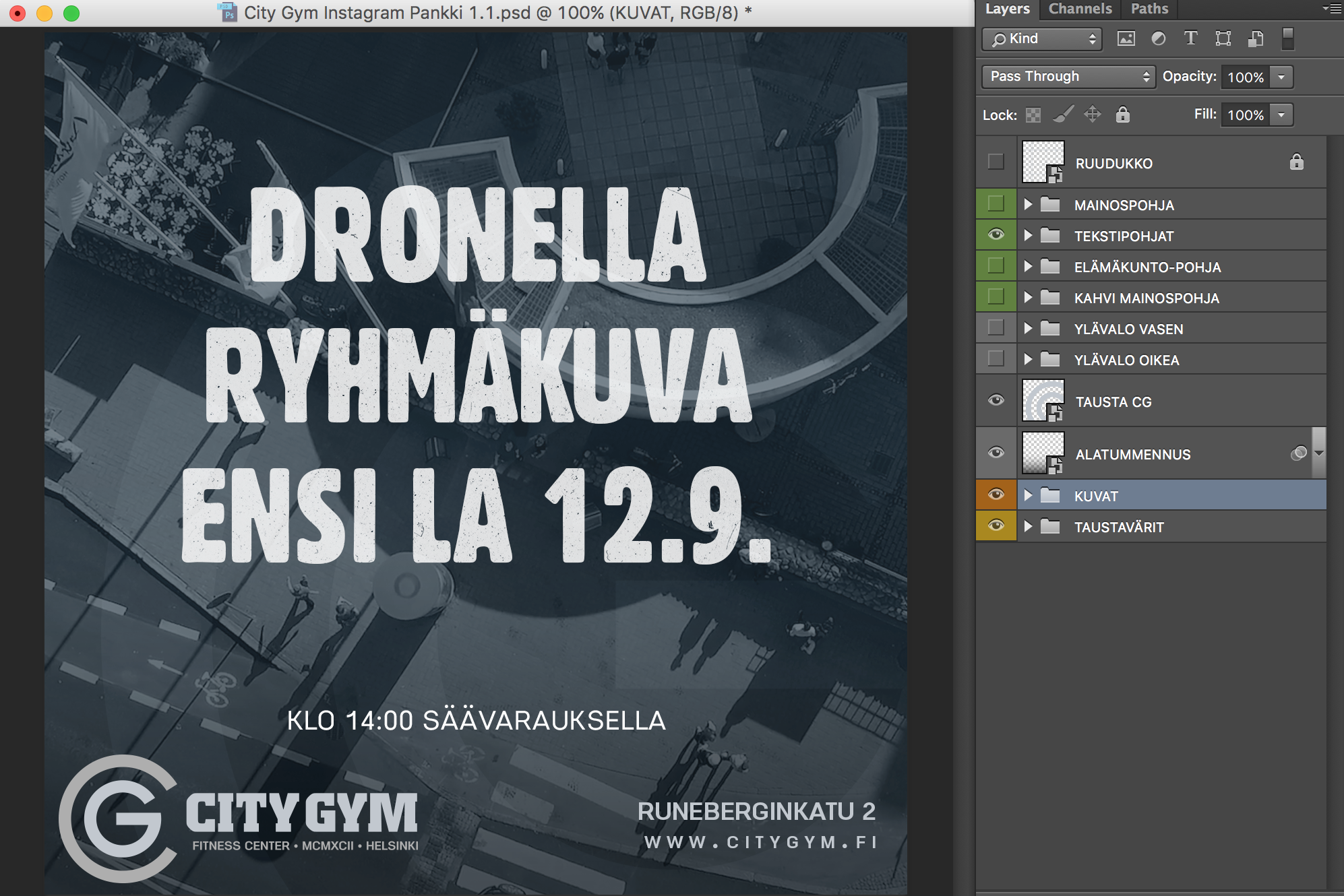
Task: Expand the ELÄMÄKUNTO-POHJA group
Action: 1028,266
